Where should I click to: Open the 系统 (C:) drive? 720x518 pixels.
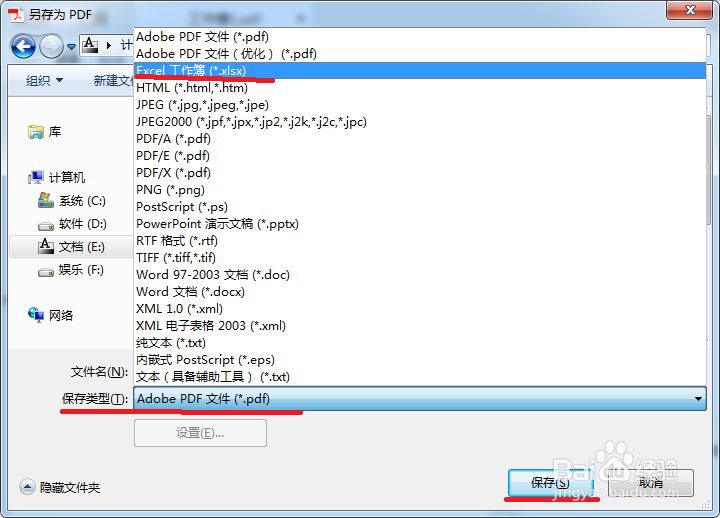tap(82, 201)
